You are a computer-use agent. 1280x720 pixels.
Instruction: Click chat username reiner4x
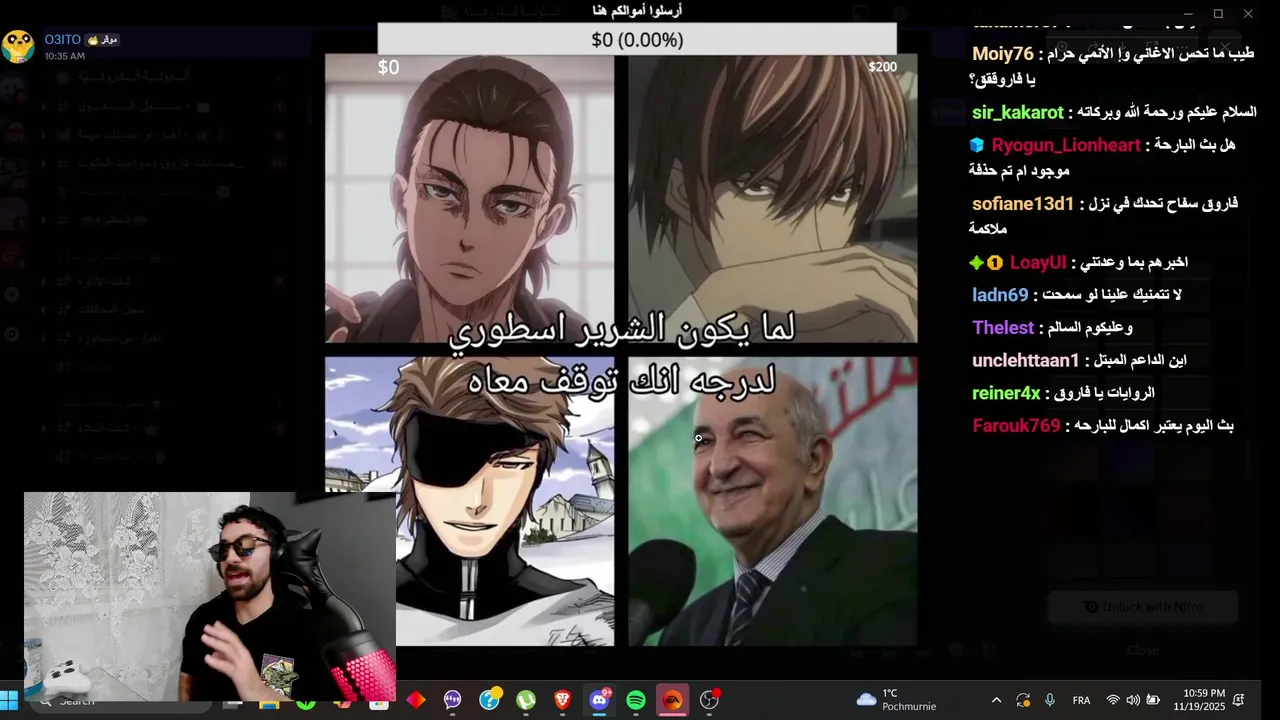coord(1006,393)
